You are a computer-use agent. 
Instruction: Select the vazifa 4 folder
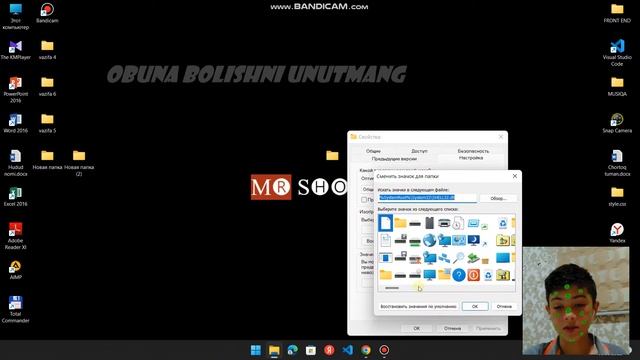point(47,50)
